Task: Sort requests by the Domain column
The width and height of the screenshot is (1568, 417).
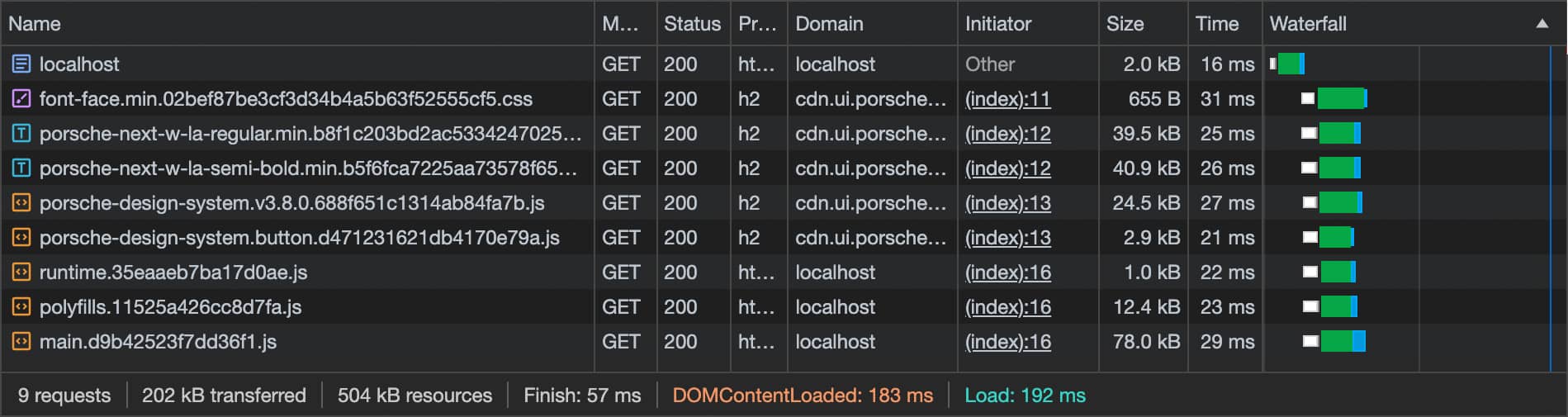Action: (872, 23)
